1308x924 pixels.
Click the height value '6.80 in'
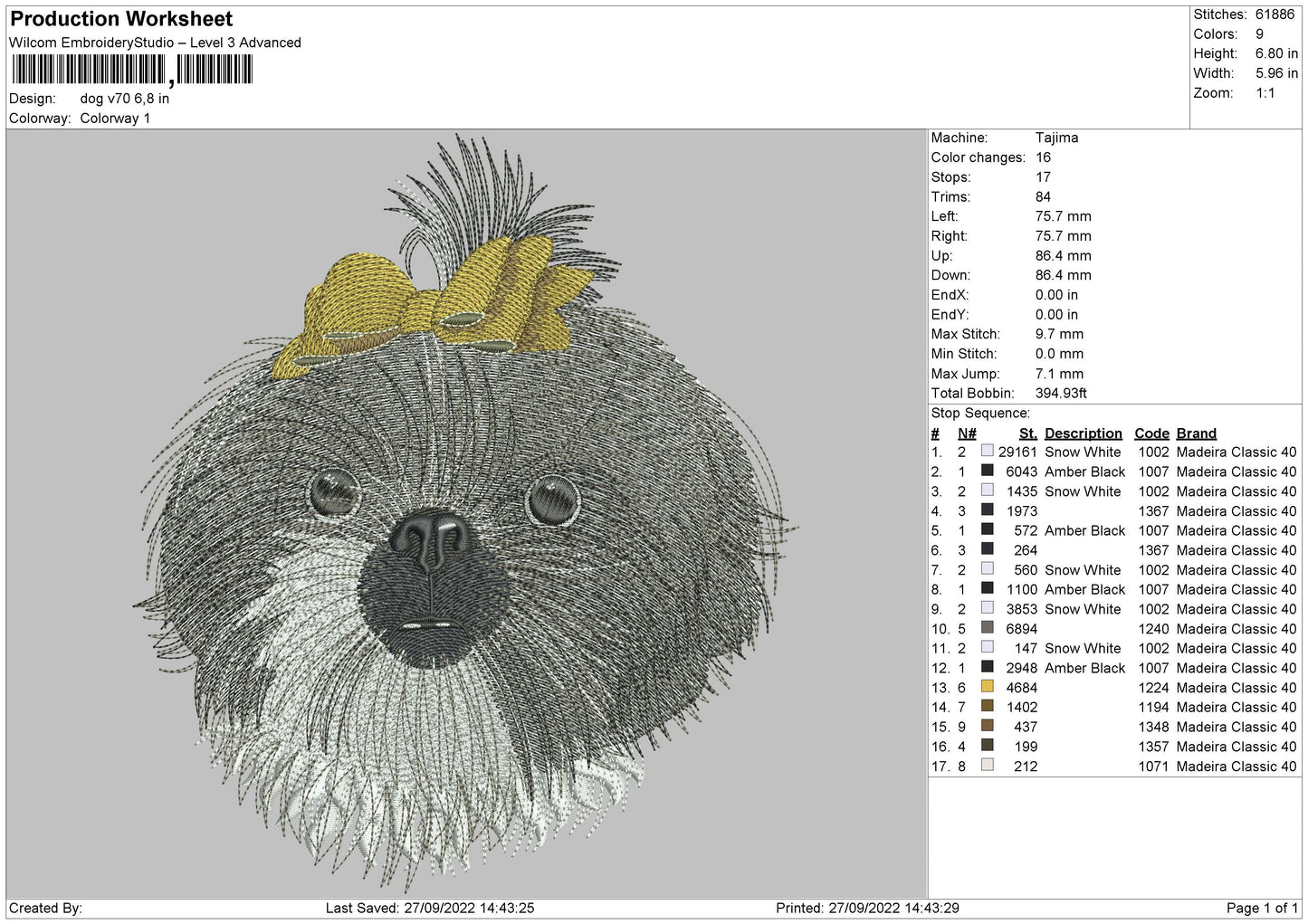[x=1276, y=53]
